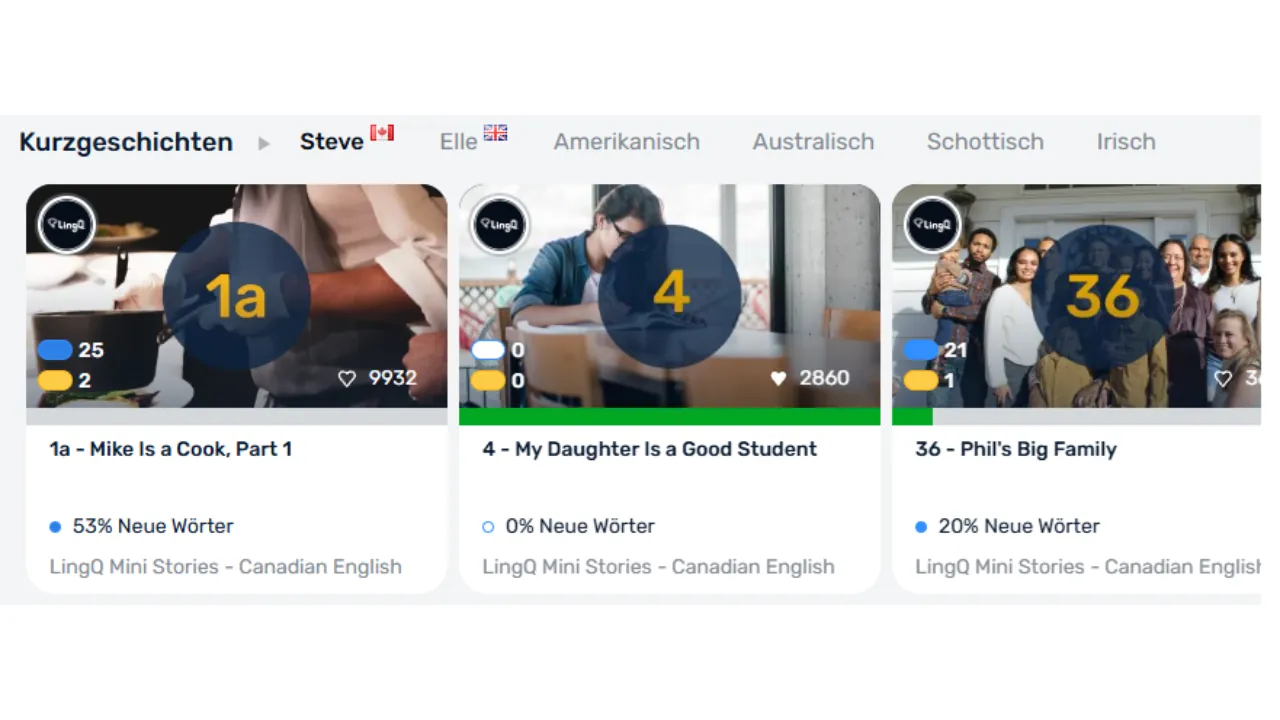This screenshot has width=1280, height=720.
Task: Click the yellow known-words pill showing 2
Action: tap(55, 380)
